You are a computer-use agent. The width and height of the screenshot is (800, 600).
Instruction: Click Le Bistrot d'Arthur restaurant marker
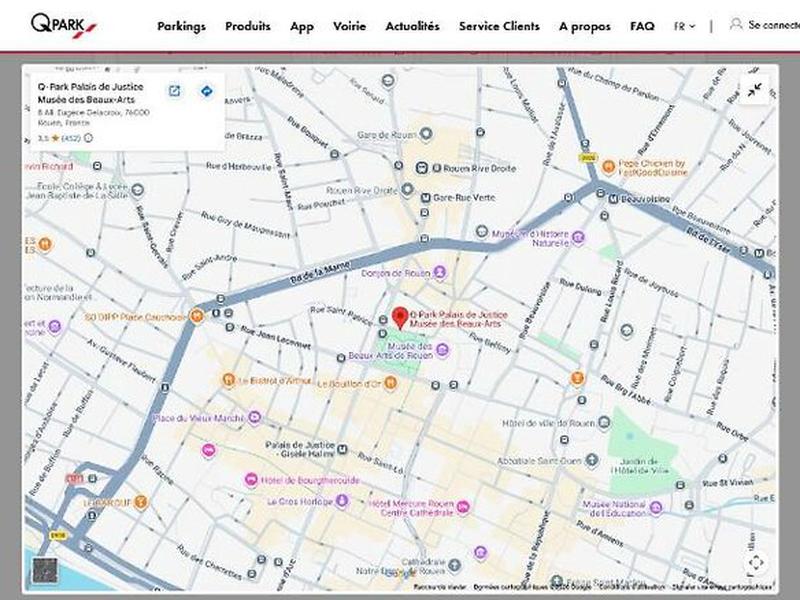pos(228,380)
